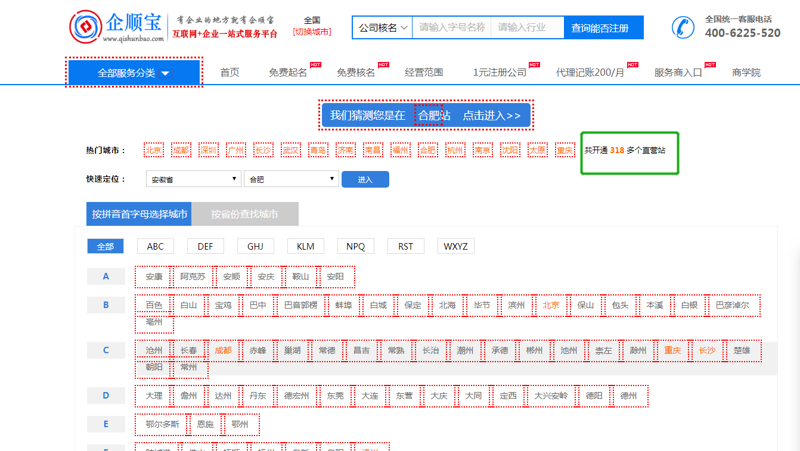Open the 合肥 city dropdown
800x451 pixels.
point(290,179)
